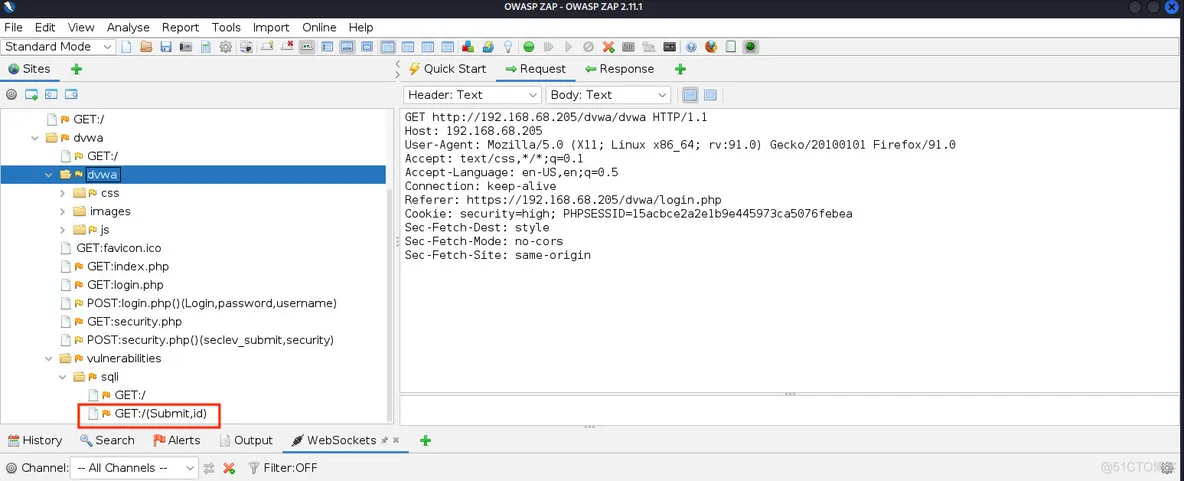1184x481 pixels.
Task: Expand the images folder node
Action: tap(63, 211)
